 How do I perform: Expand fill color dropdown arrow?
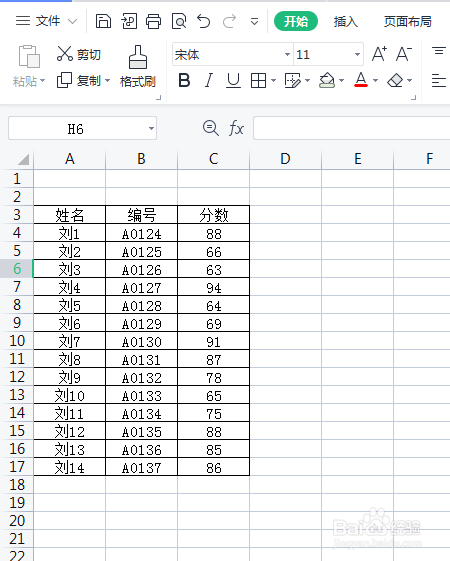point(341,81)
